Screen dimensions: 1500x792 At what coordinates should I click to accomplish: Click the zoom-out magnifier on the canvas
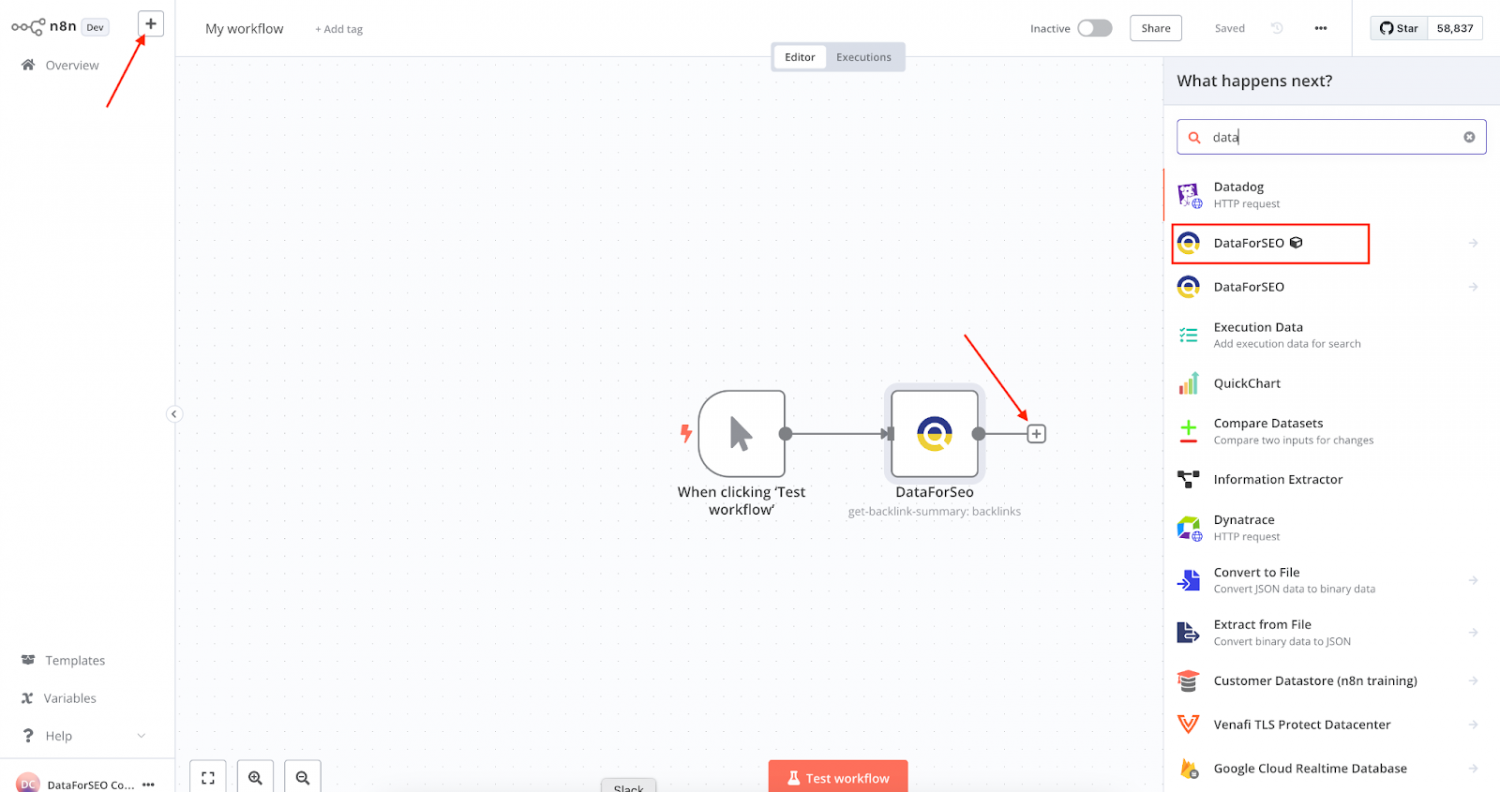pyautogui.click(x=303, y=777)
